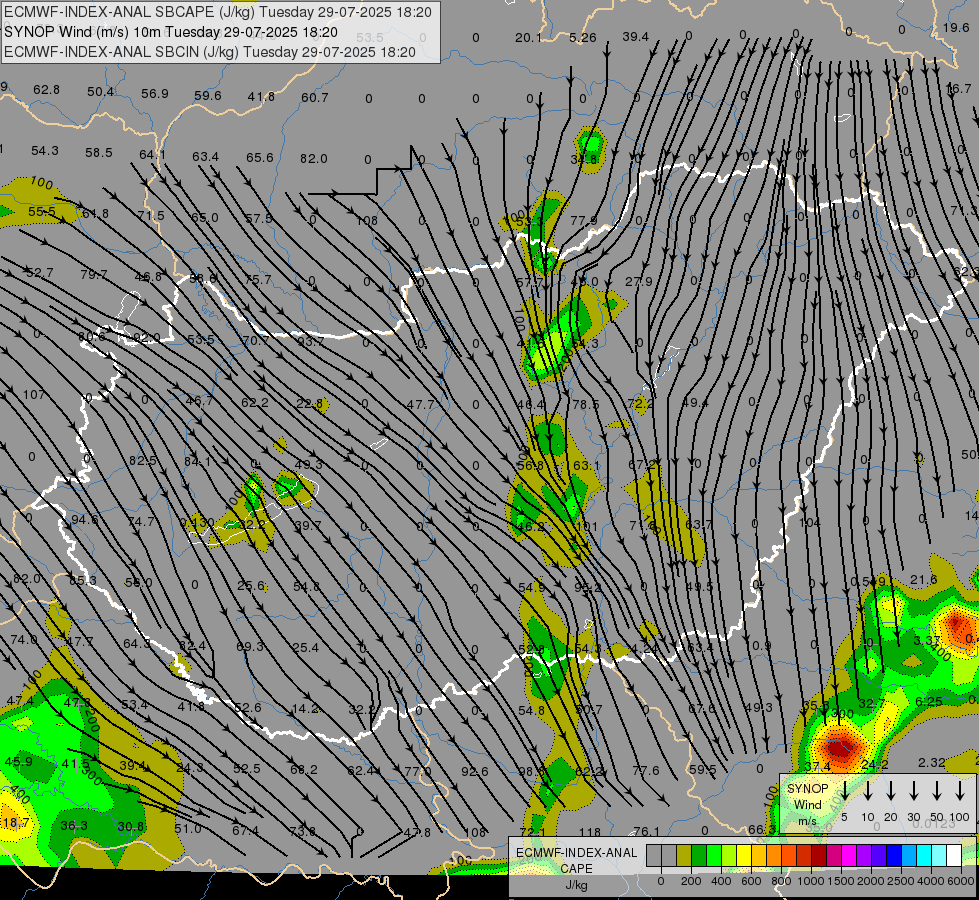Click the map value 104
The height and width of the screenshot is (900, 979).
click(810, 522)
